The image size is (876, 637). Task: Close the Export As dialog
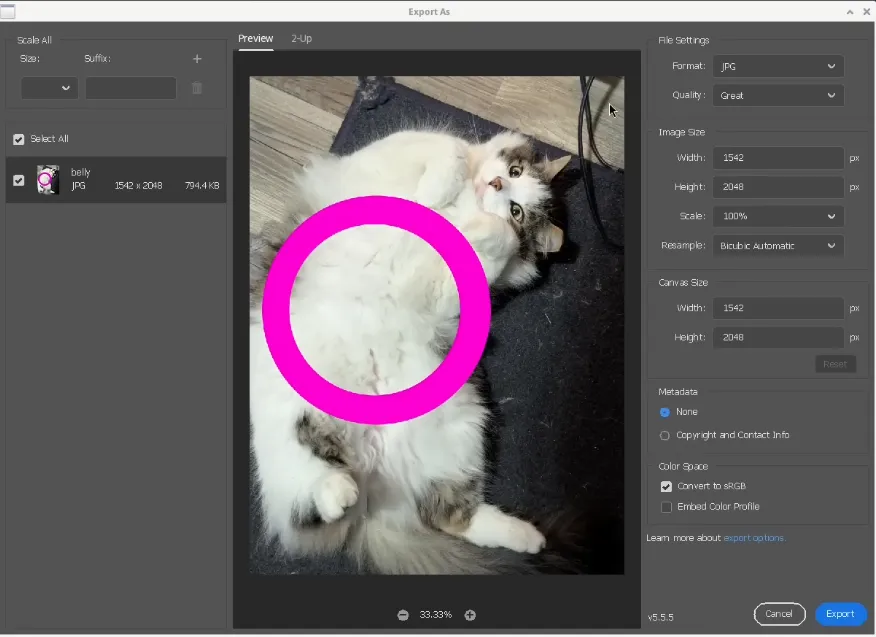point(867,11)
